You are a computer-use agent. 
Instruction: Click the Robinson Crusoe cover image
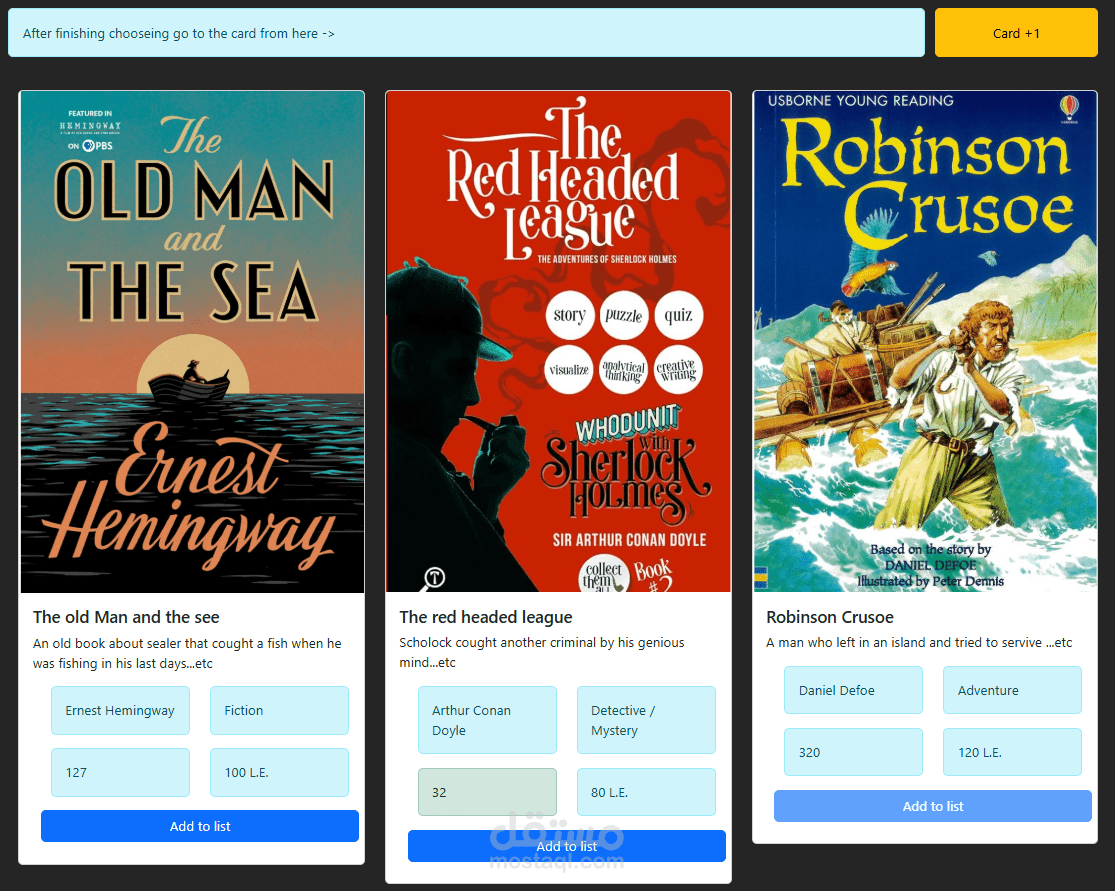[925, 341]
